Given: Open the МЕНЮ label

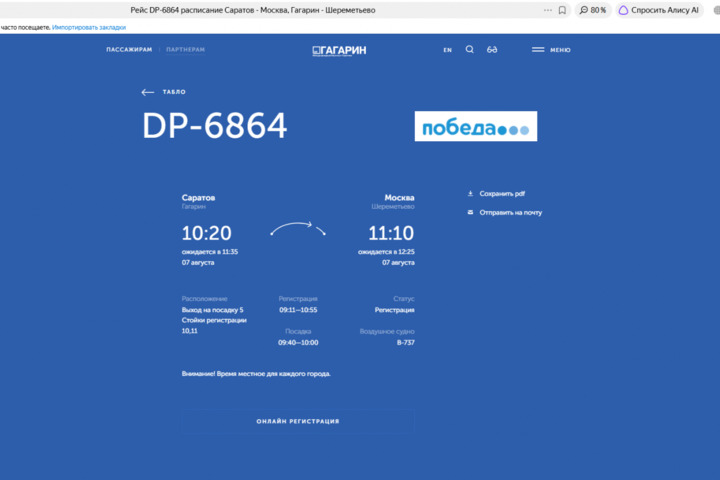Looking at the screenshot, I should [x=560, y=50].
